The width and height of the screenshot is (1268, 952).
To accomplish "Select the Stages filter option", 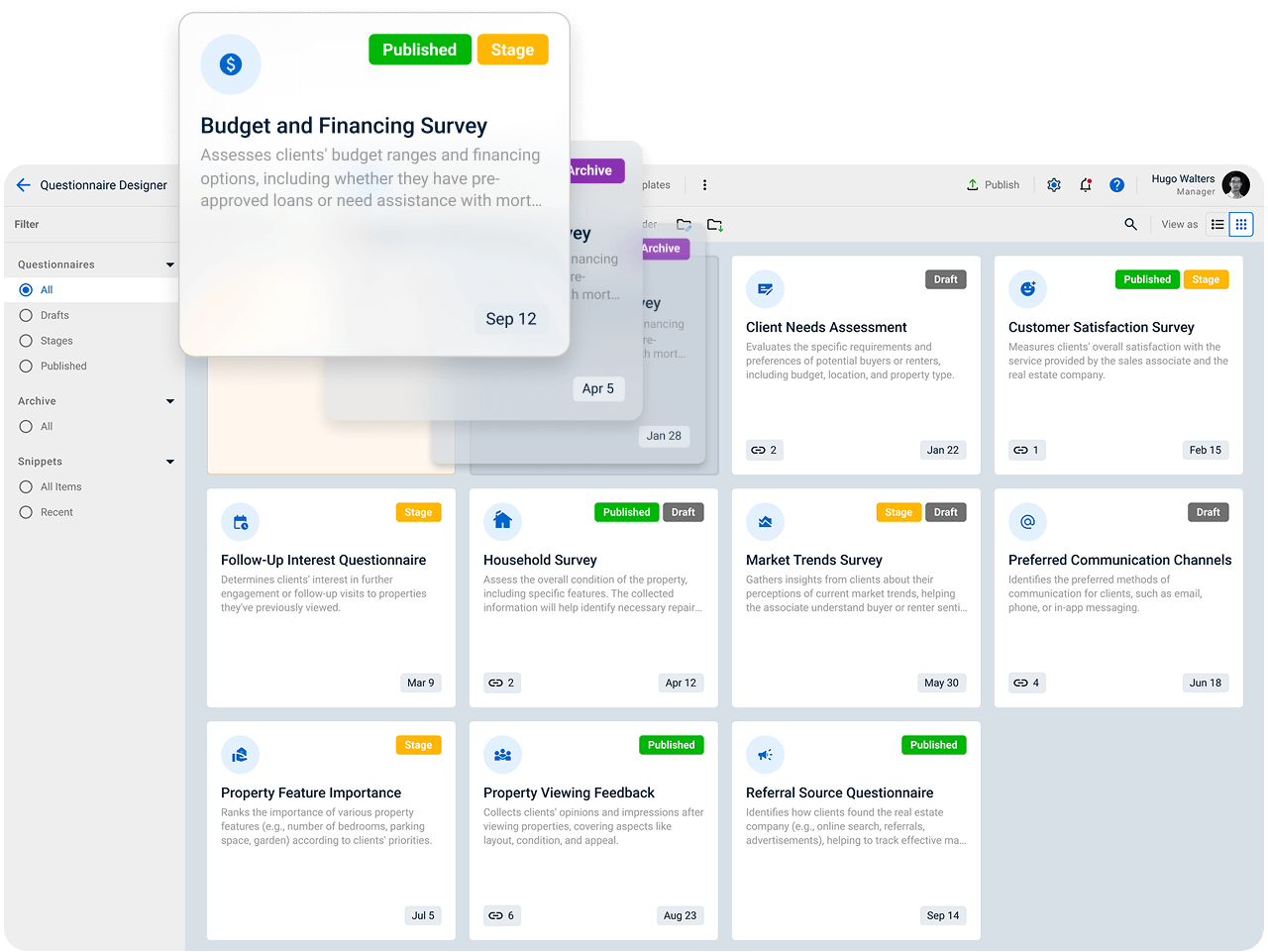I will click(x=27, y=341).
